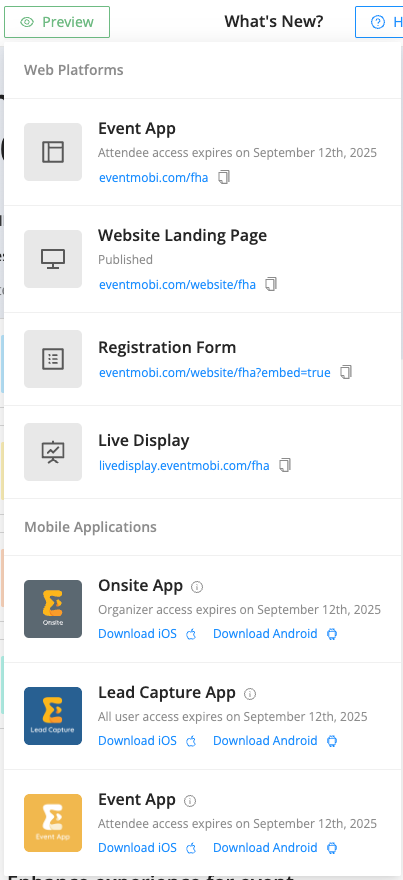The width and height of the screenshot is (403, 880).
Task: Click the Website Landing Page title
Action: click(x=182, y=235)
